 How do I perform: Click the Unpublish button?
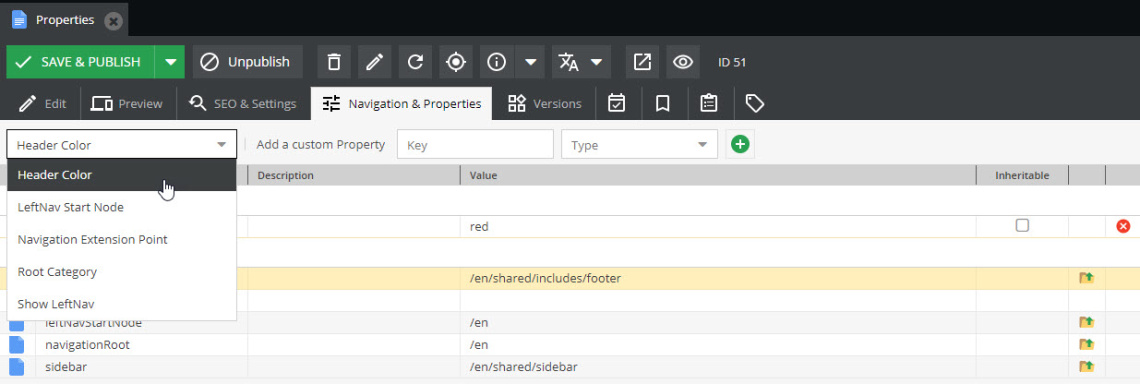pyautogui.click(x=248, y=62)
